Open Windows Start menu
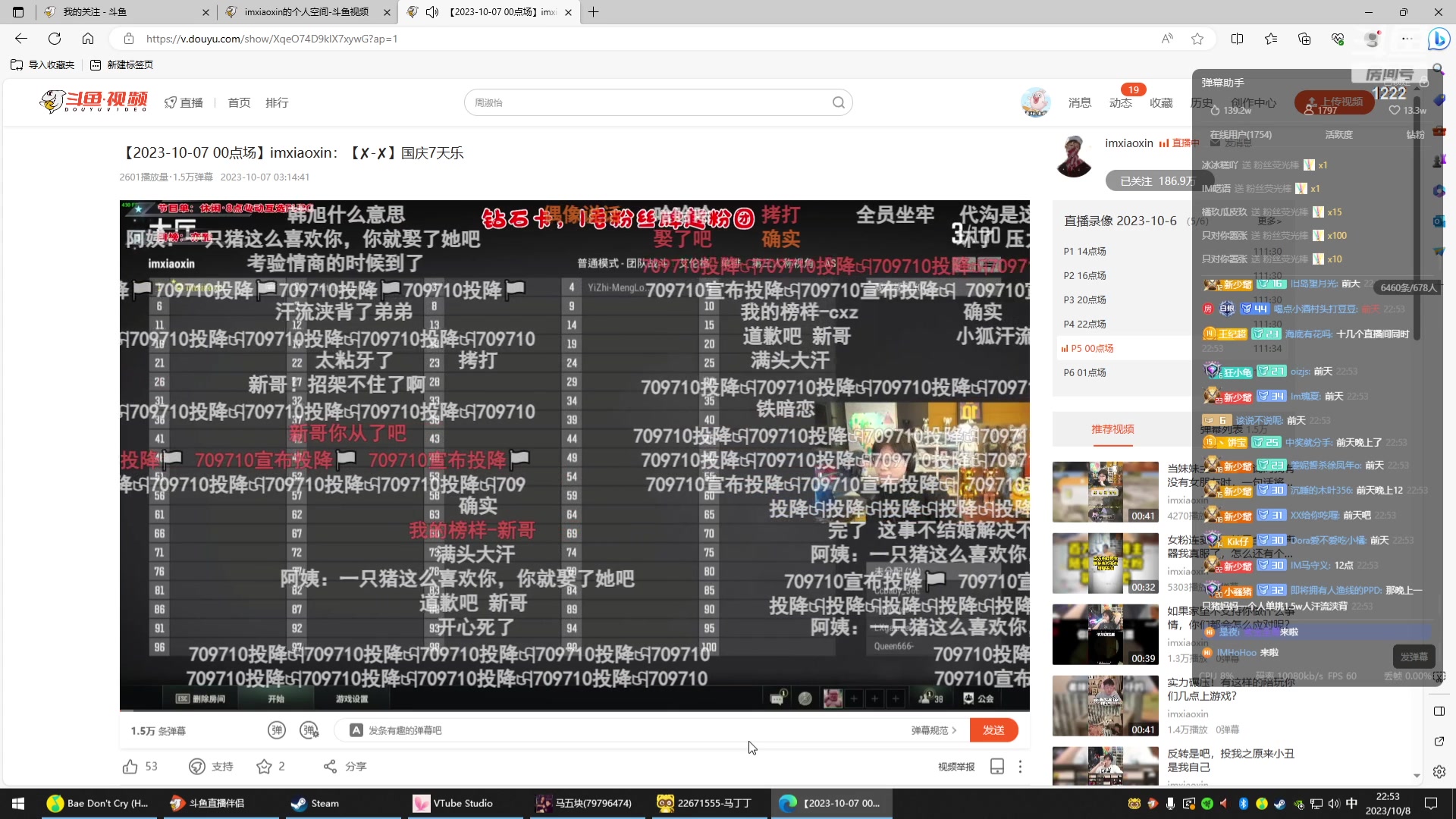The height and width of the screenshot is (819, 1456). 18,803
